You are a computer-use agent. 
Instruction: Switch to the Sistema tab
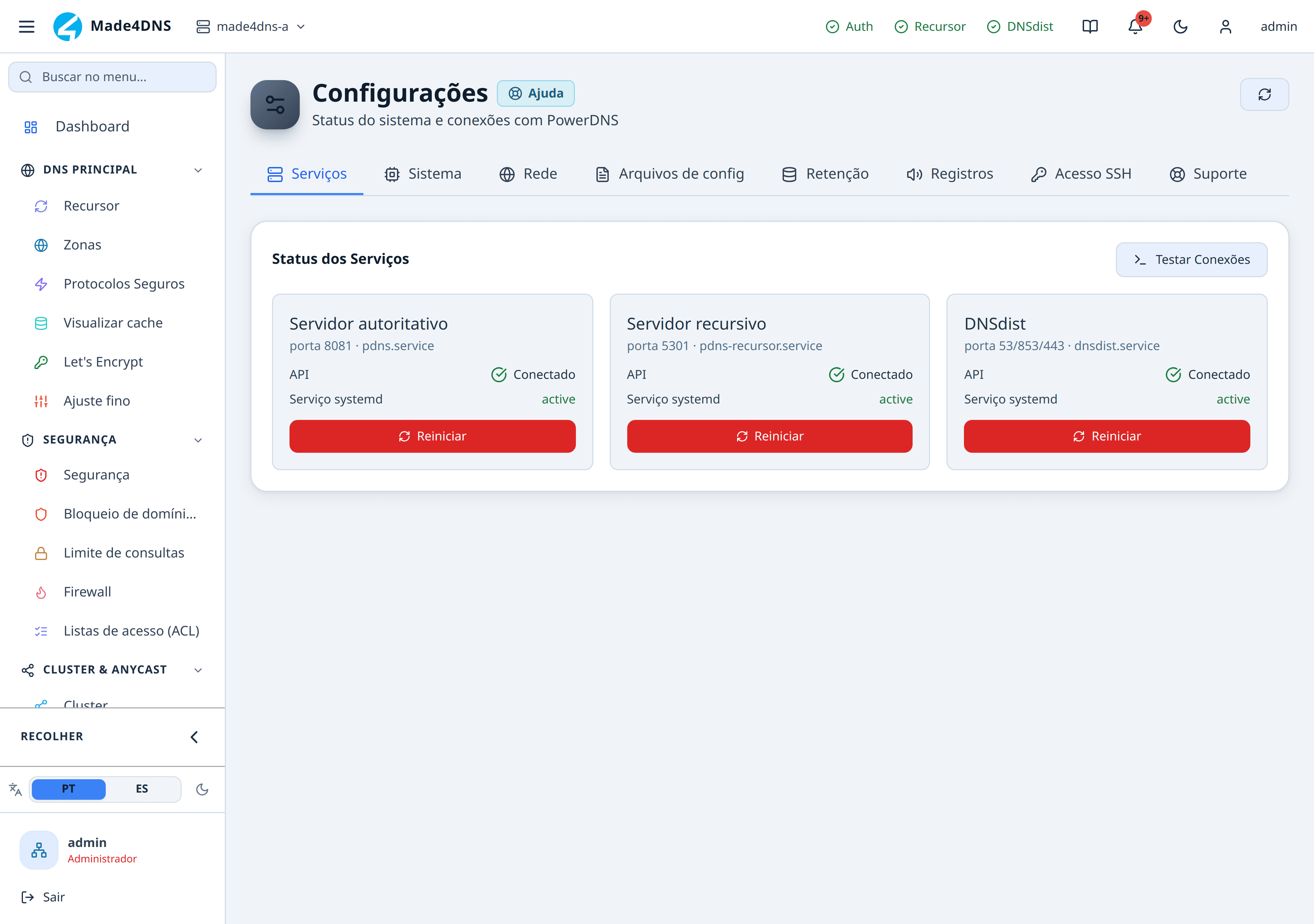423,174
